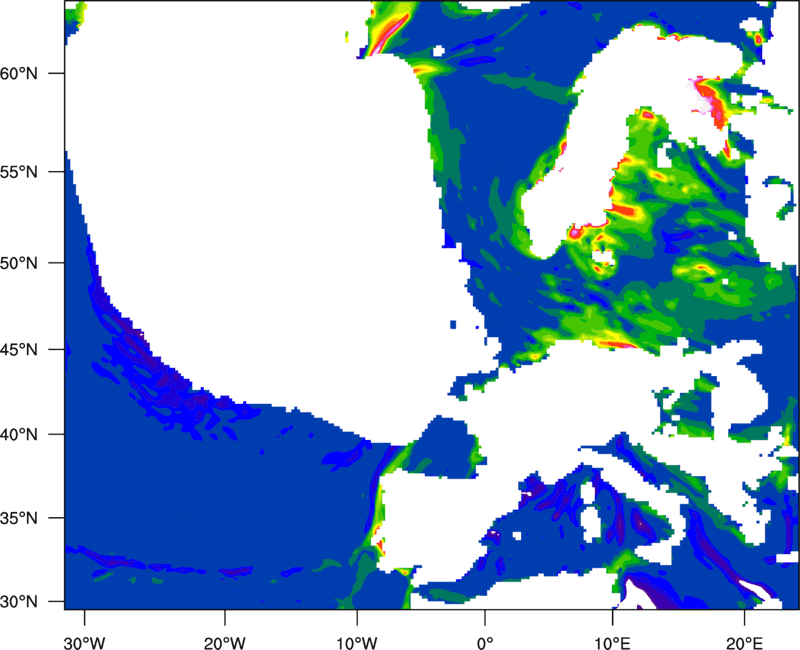Screen dimensions: 800x650
Task: Click the 20°E longitude label
Action: [744, 643]
